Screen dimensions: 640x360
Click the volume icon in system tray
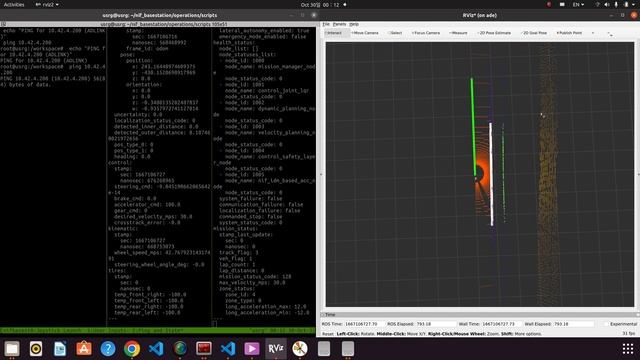(607, 4)
